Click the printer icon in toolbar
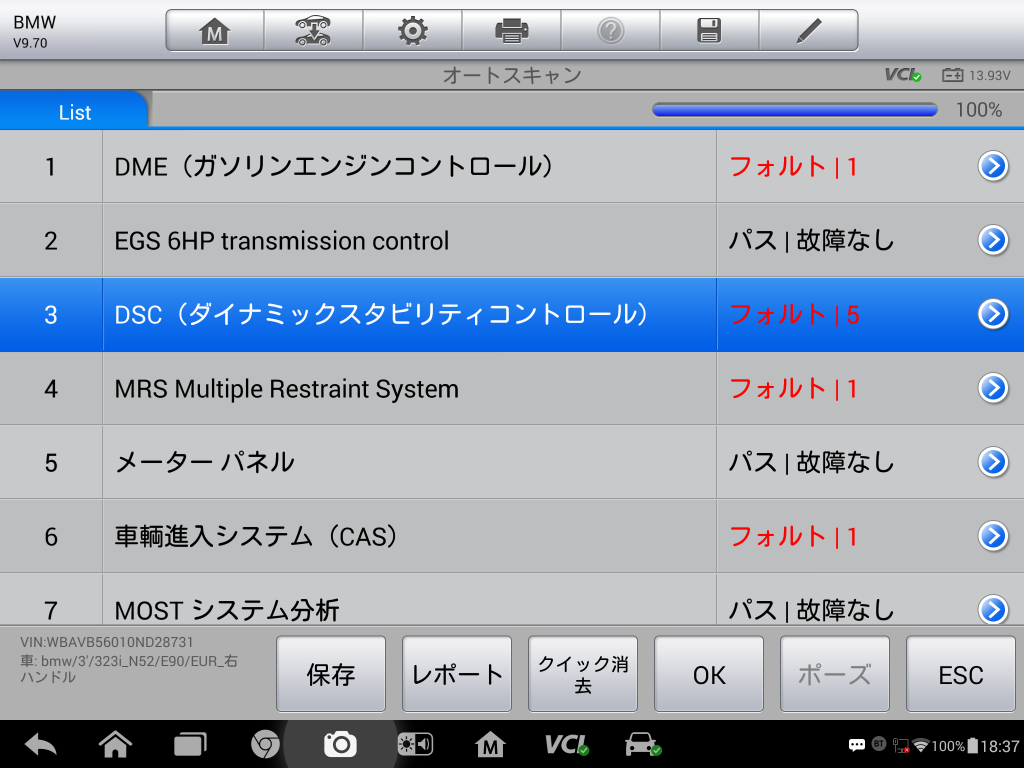The height and width of the screenshot is (768, 1024). tap(511, 31)
